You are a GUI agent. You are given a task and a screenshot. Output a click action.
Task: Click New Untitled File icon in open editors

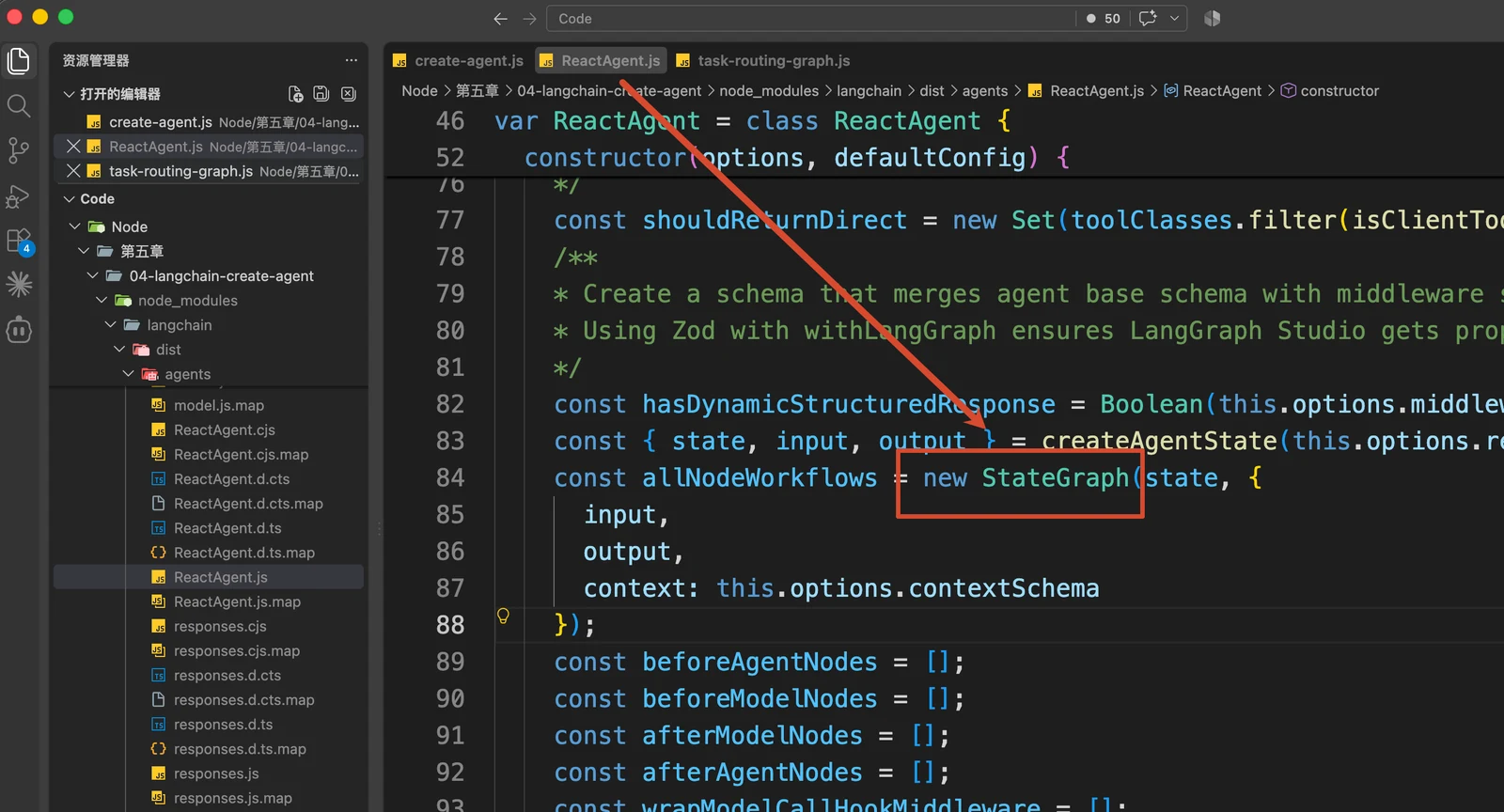coord(295,94)
